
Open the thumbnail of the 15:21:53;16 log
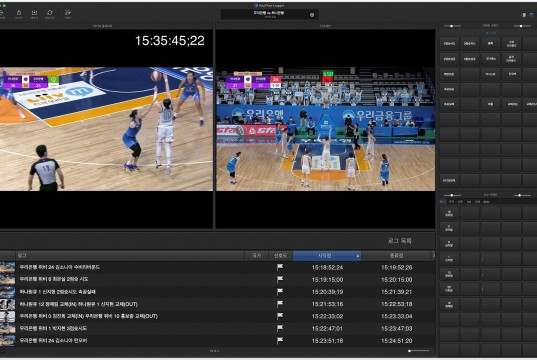7,304
